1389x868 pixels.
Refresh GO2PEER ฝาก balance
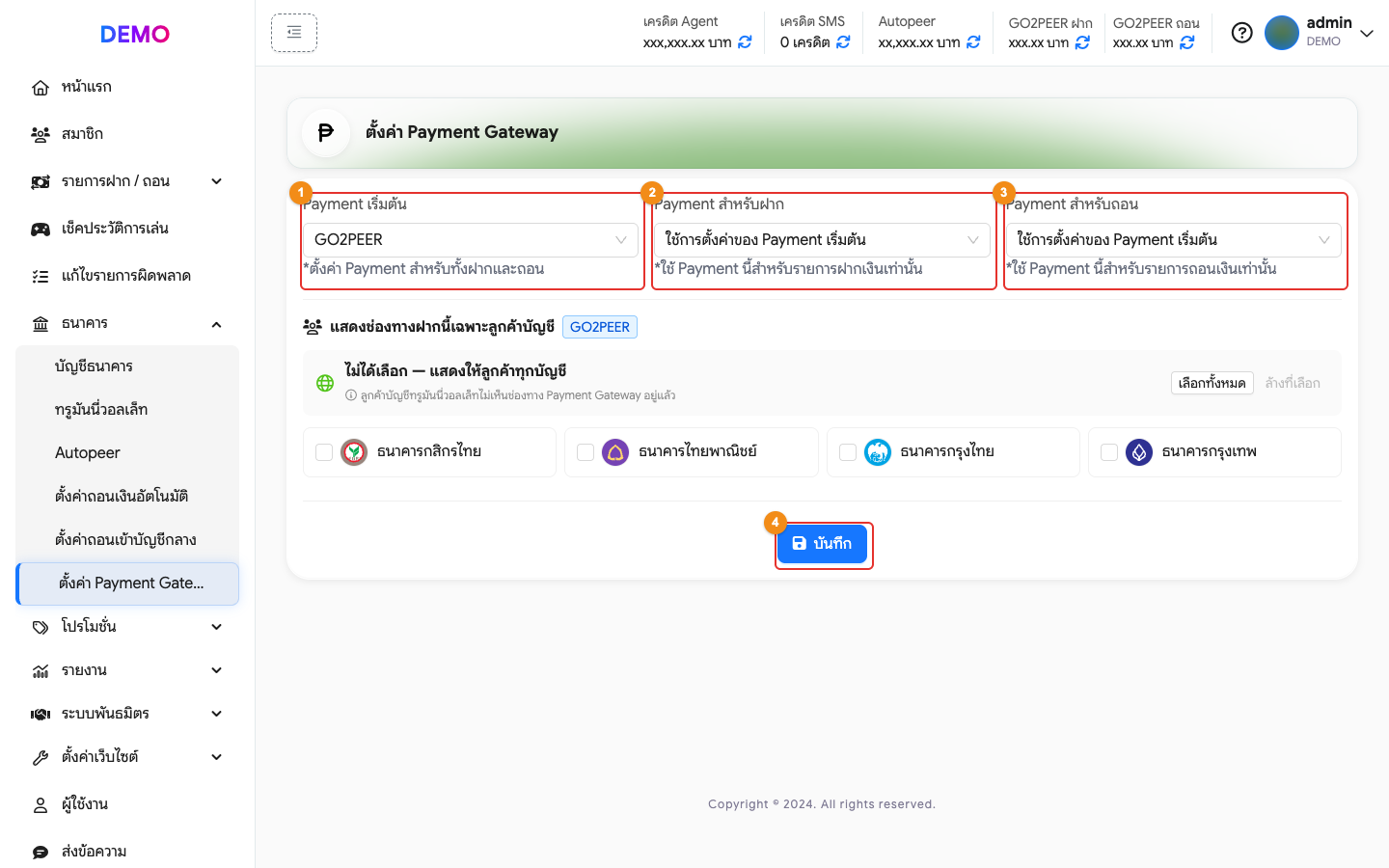coord(1082,42)
